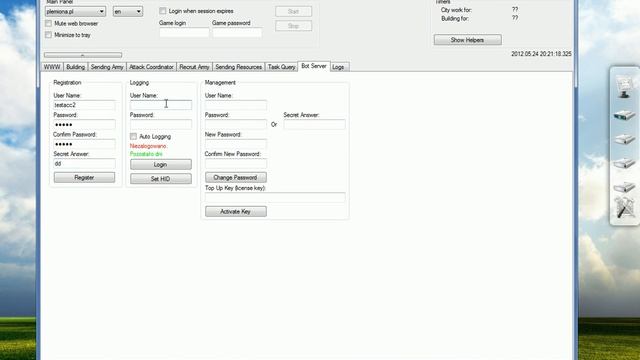This screenshot has height=360, width=640.
Task: Focus the New Password field
Action: pyautogui.click(x=236, y=144)
